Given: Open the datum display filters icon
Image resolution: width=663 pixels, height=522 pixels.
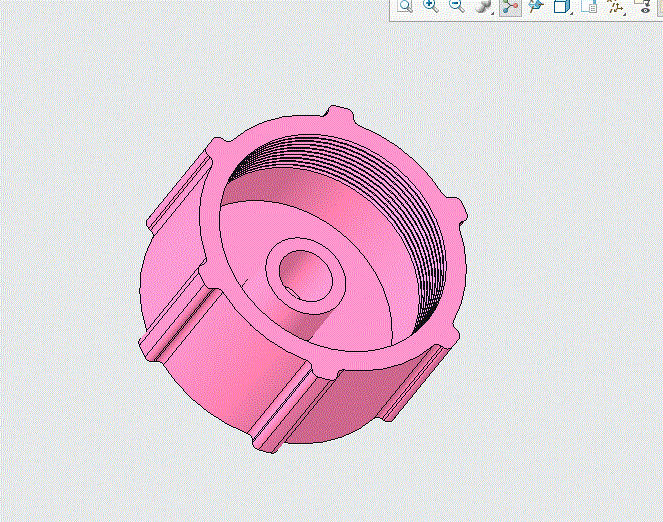Looking at the screenshot, I should point(616,7).
